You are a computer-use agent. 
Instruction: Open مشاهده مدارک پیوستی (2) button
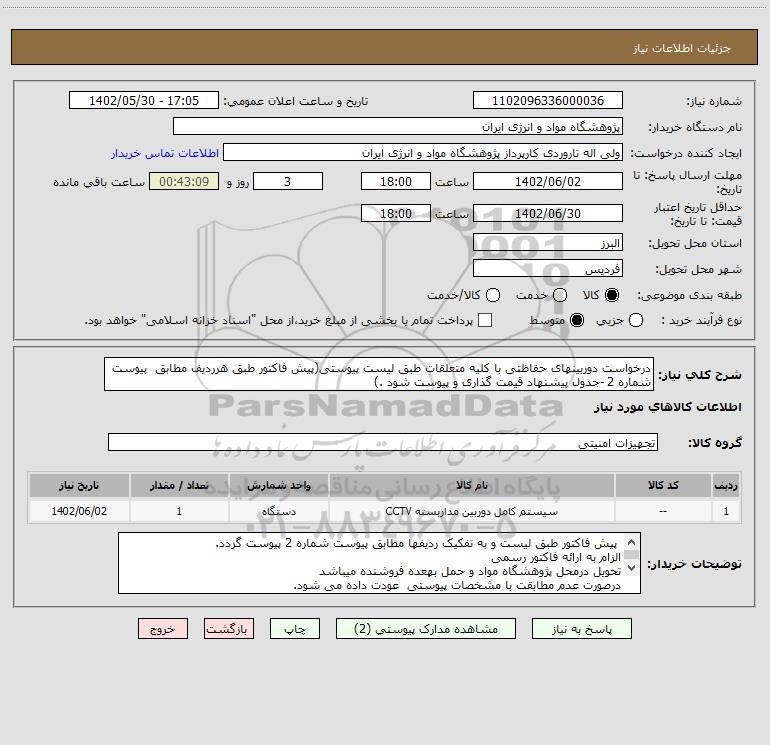pos(426,629)
